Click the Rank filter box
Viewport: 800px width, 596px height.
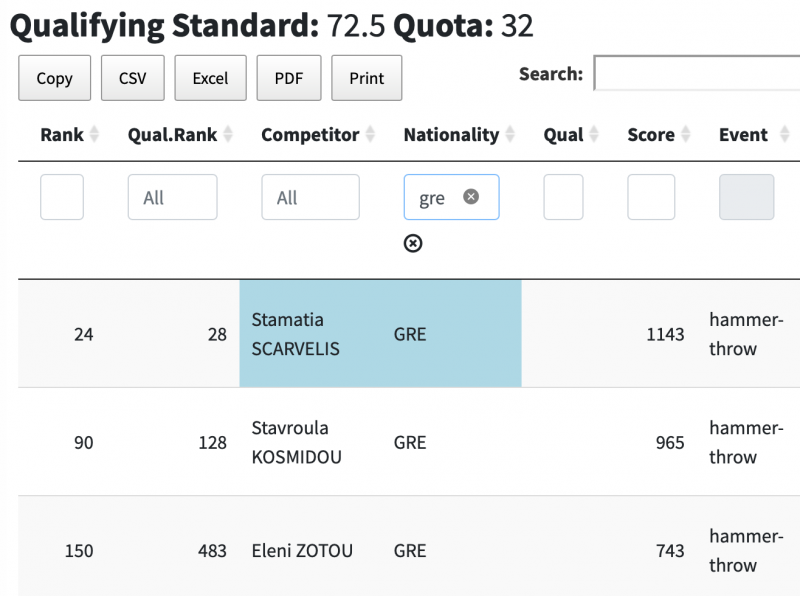[62, 197]
